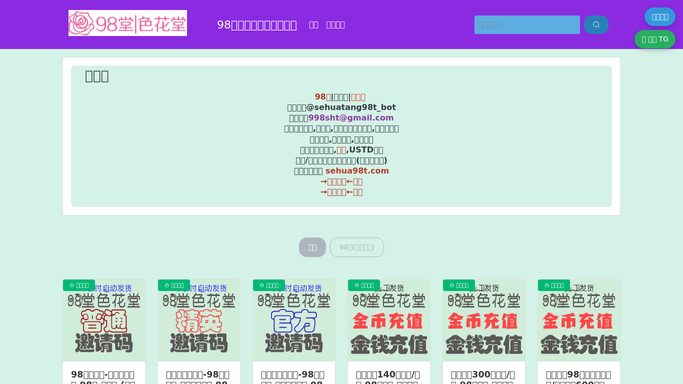The width and height of the screenshot is (683, 384).
Task: Open the green TG contact button
Action: pos(655,39)
